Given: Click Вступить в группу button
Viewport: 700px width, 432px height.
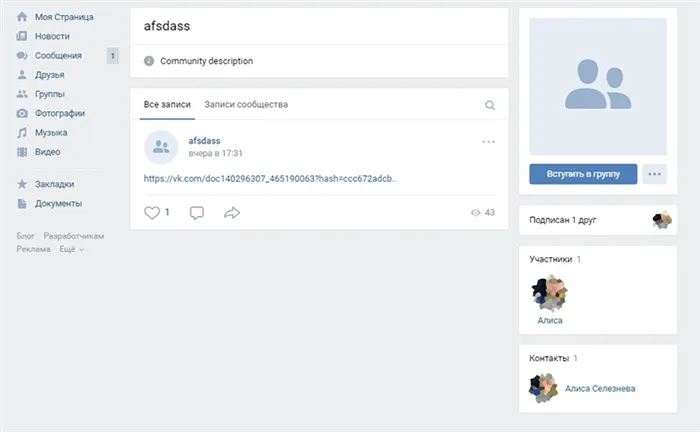Looking at the screenshot, I should point(583,174).
